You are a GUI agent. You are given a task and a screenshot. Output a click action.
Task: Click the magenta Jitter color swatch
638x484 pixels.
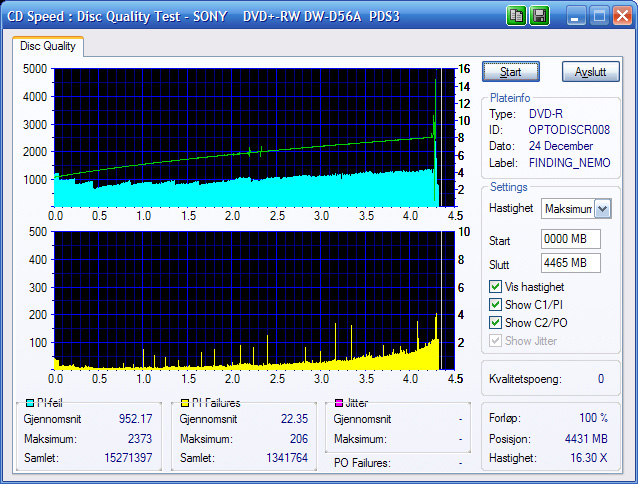pos(339,403)
